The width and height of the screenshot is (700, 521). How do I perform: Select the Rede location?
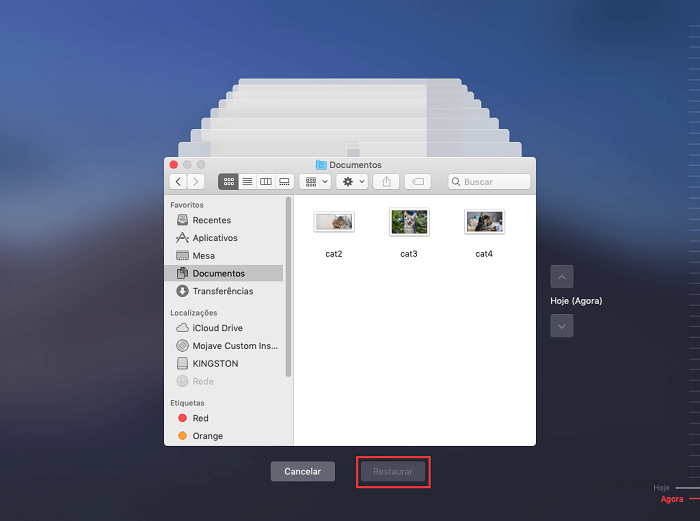coord(224,381)
